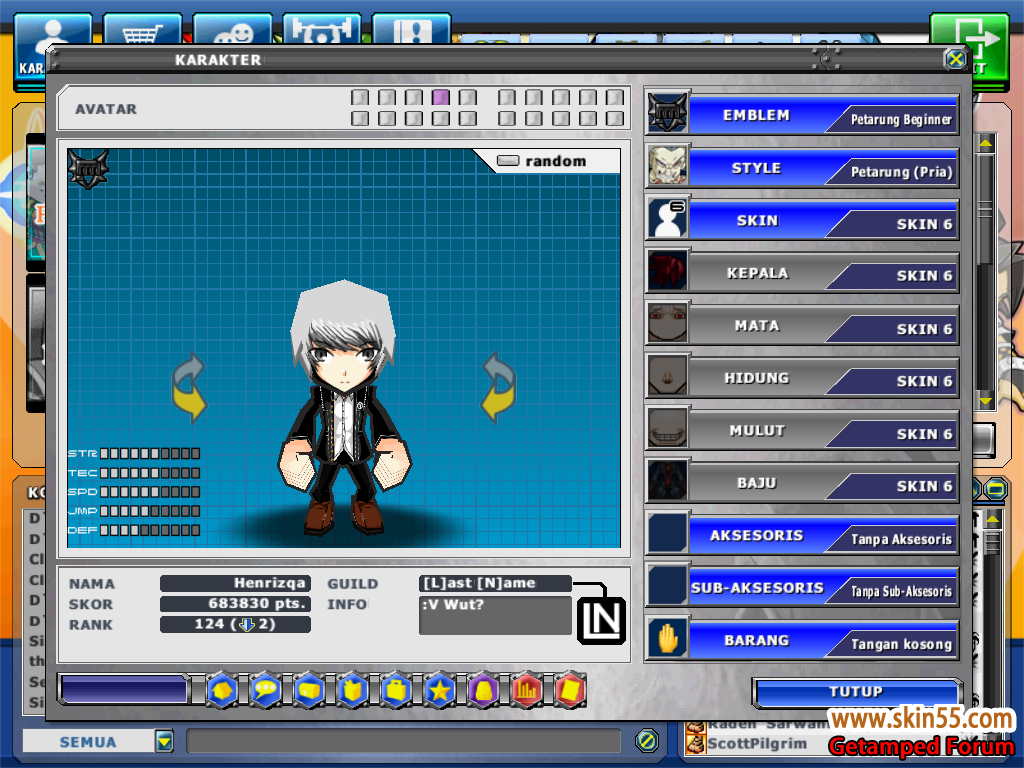This screenshot has height=768, width=1024.
Task: Select the first avatar slot in bottom row
Action: pos(360,118)
